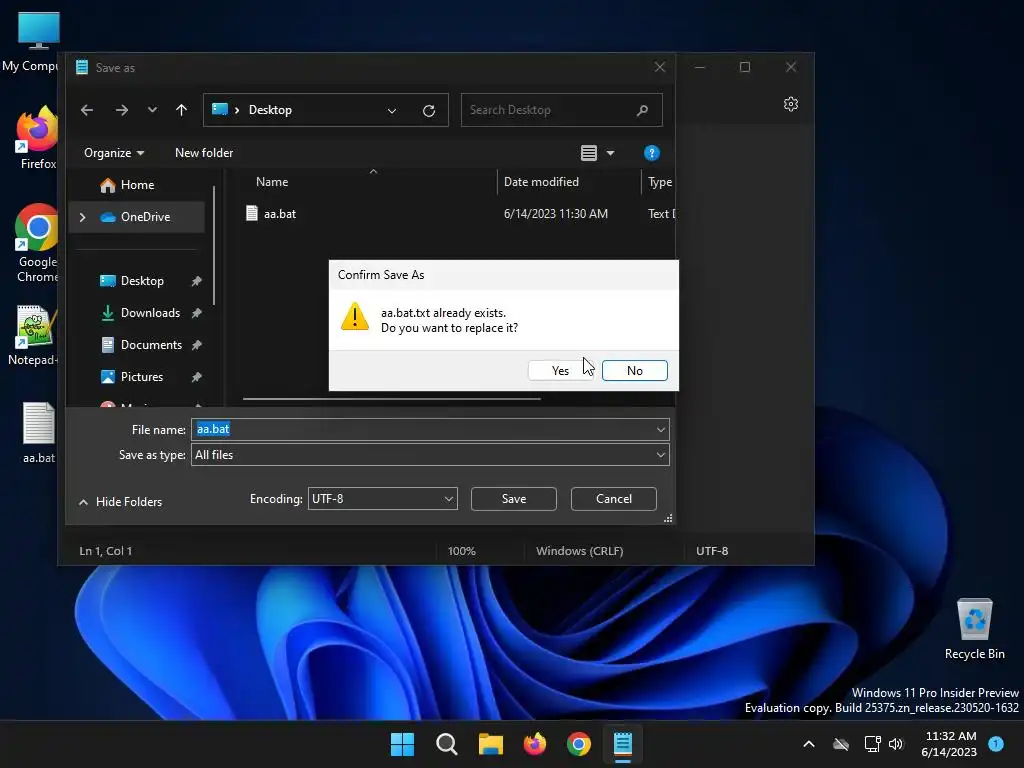Open Desktop in quick access
This screenshot has height=768, width=1024.
tap(142, 281)
